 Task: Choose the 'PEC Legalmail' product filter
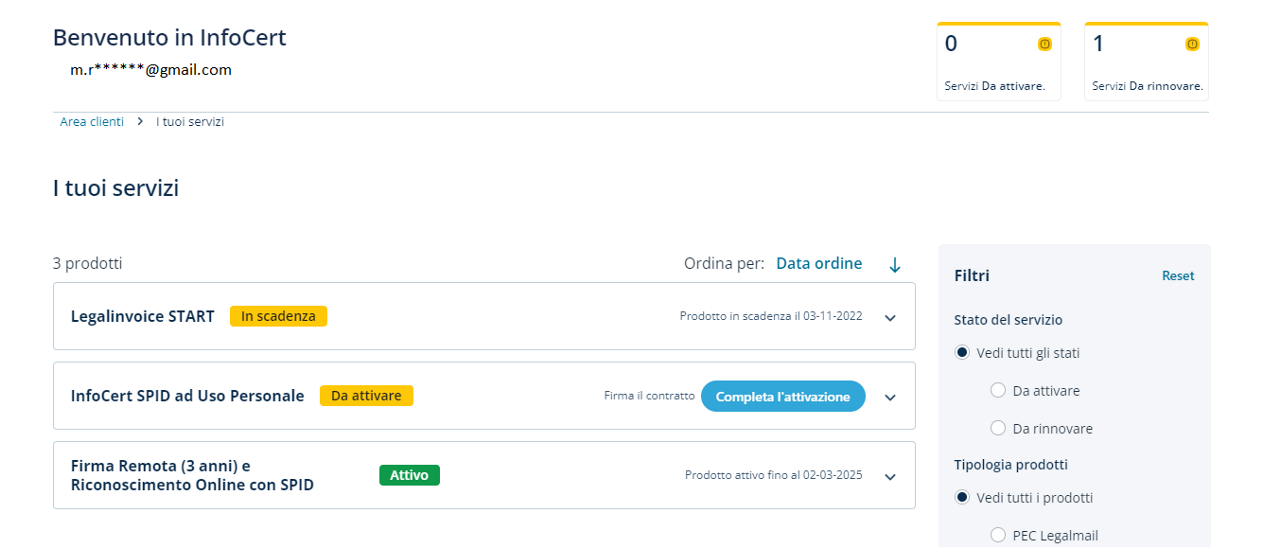[997, 535]
